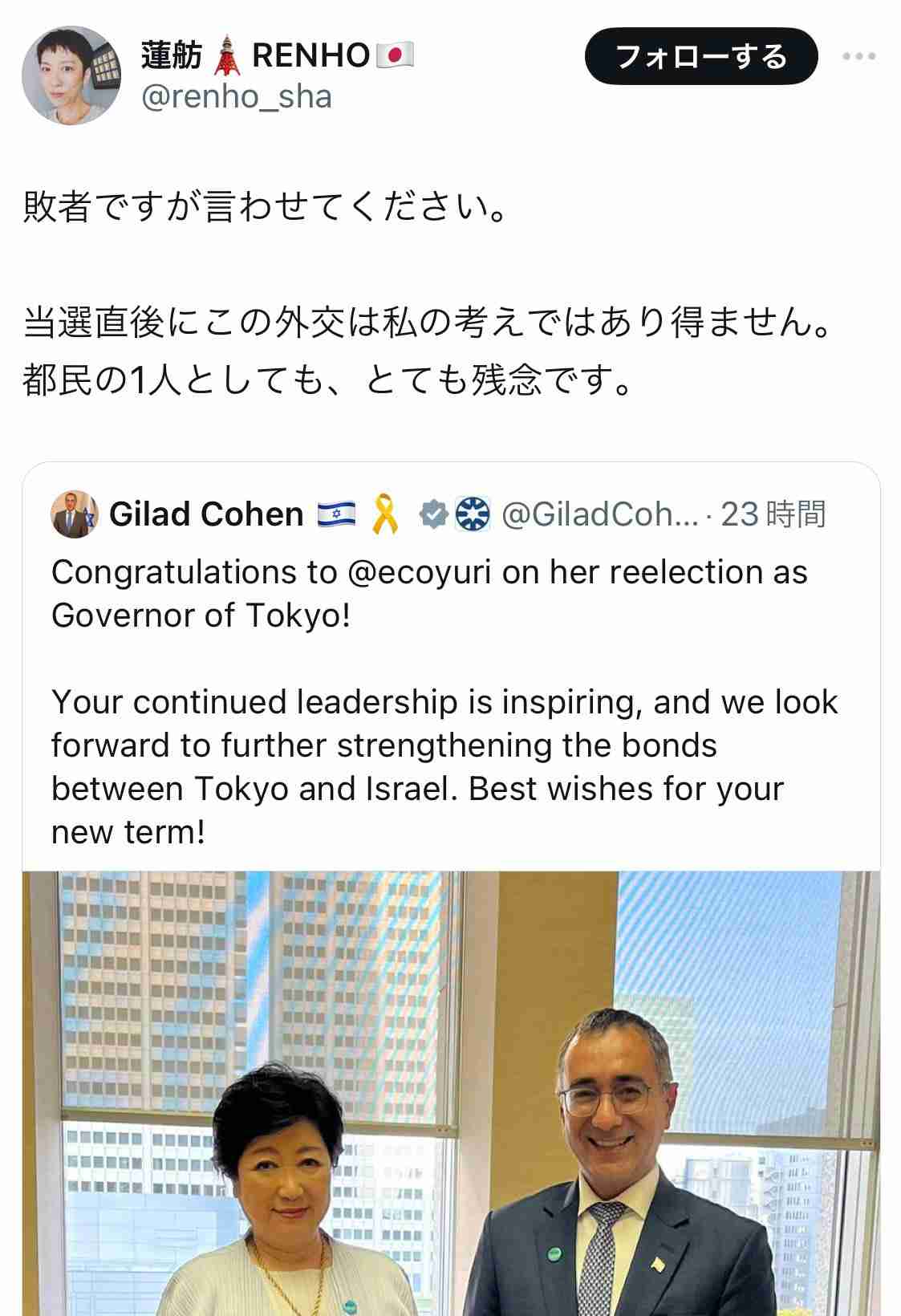901x1316 pixels.
Task: Open the @ecoyuri mention link
Action: coord(420,572)
